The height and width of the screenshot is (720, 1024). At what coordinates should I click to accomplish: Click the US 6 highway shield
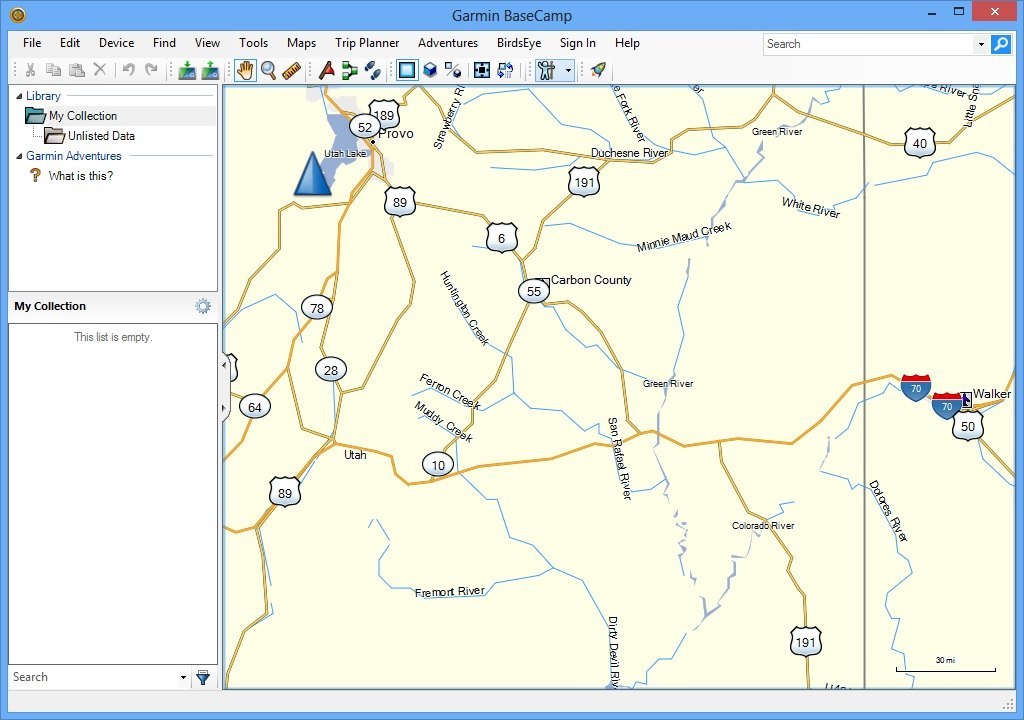(x=502, y=238)
